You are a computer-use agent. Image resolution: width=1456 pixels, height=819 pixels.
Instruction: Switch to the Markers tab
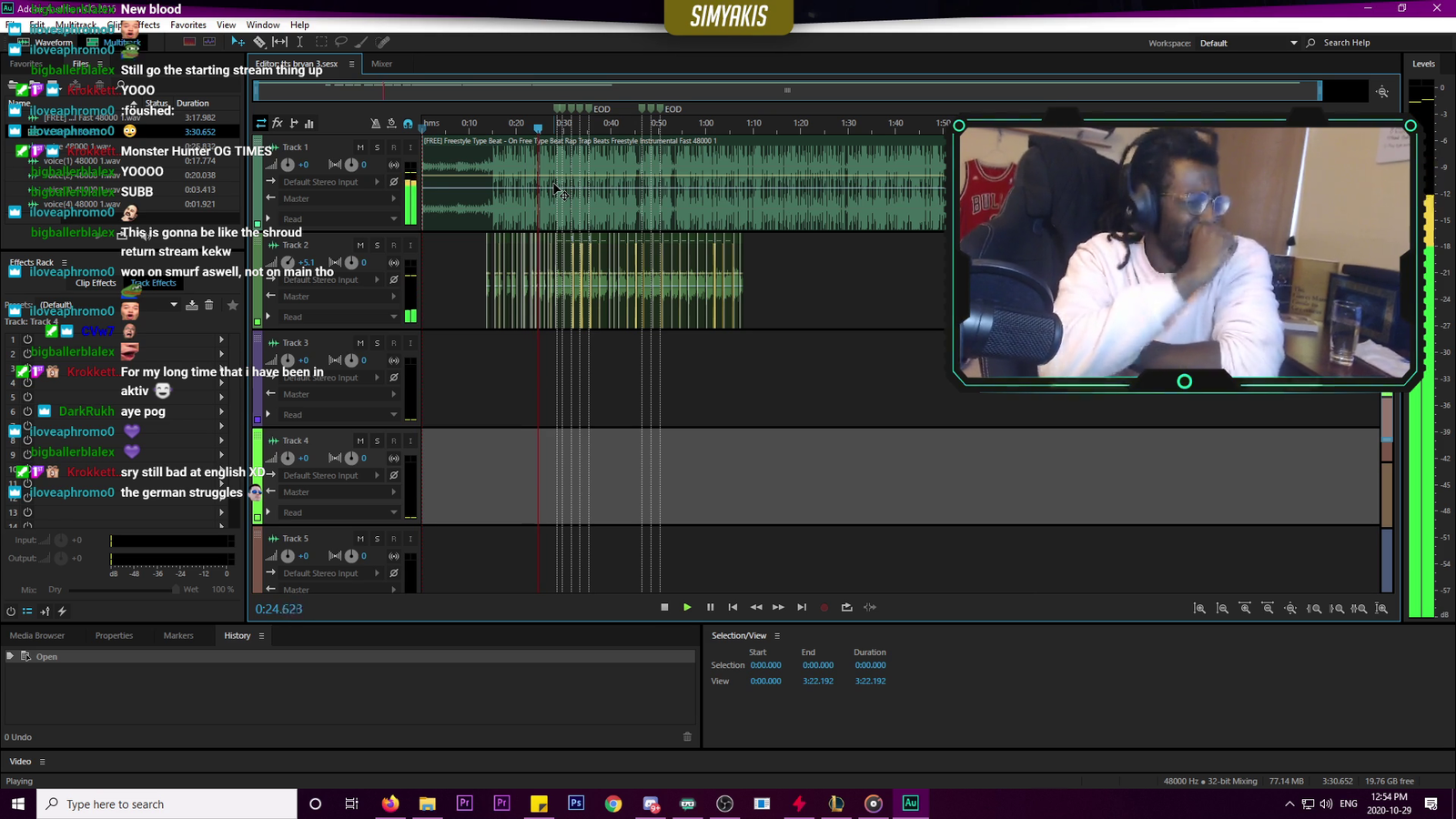pyautogui.click(x=178, y=636)
